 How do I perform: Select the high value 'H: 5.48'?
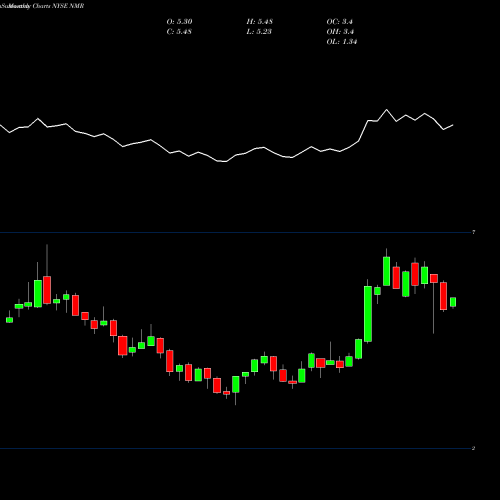(260, 22)
